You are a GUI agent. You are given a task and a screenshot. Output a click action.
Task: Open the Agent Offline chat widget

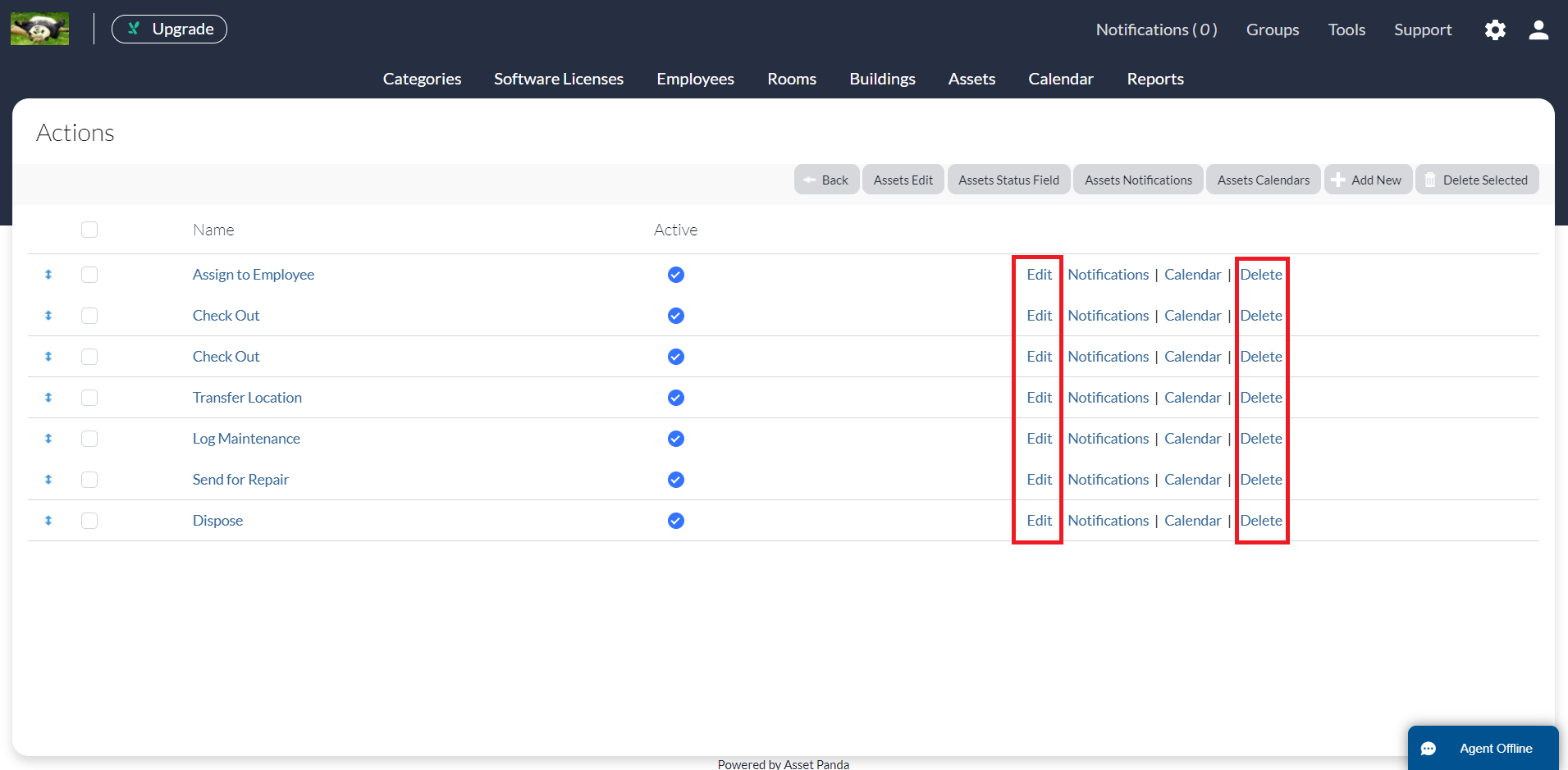tap(1483, 748)
